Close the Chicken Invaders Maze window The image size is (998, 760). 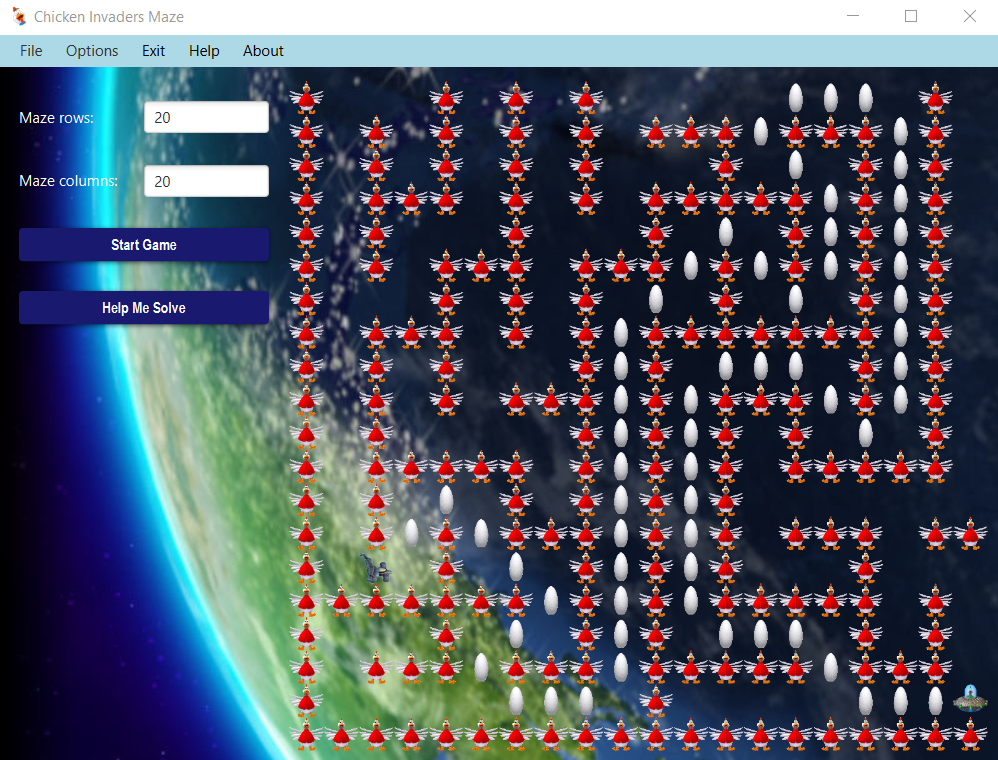pyautogui.click(x=969, y=16)
